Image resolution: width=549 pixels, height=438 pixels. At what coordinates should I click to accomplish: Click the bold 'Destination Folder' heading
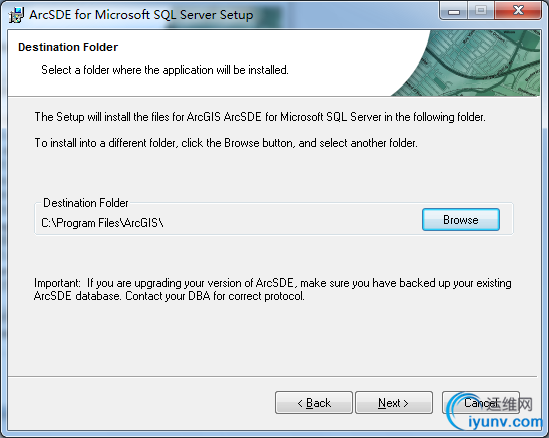pos(68,47)
